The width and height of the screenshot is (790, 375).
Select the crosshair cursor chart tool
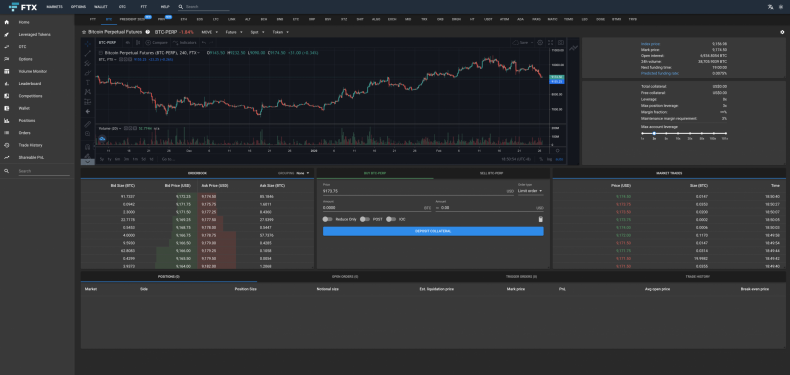88,44
